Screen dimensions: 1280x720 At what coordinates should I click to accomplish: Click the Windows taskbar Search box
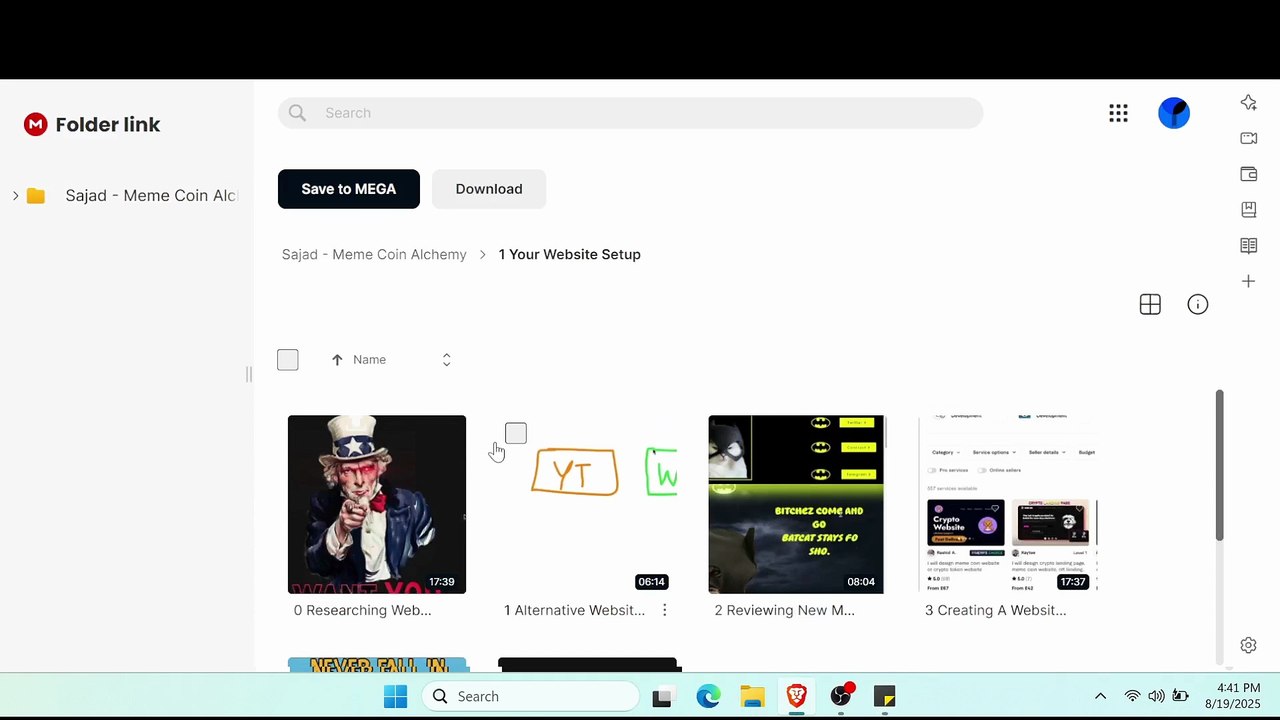point(530,696)
